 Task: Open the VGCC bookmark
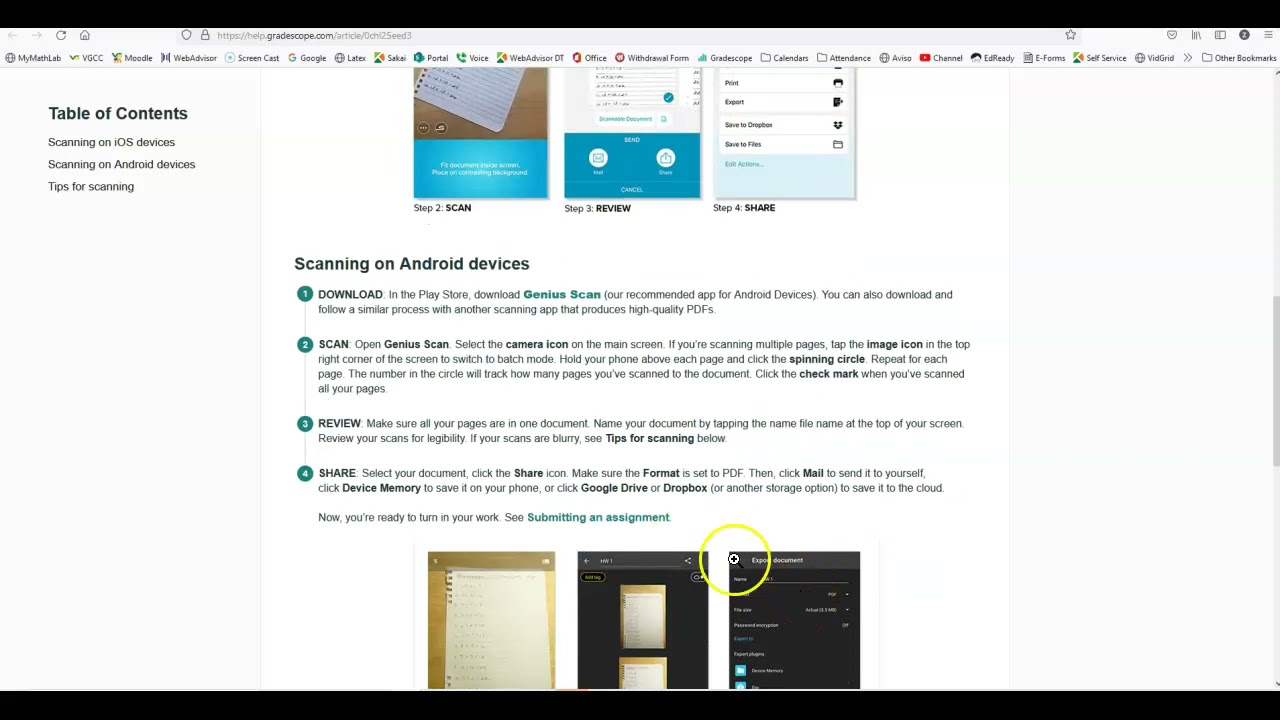tap(86, 58)
